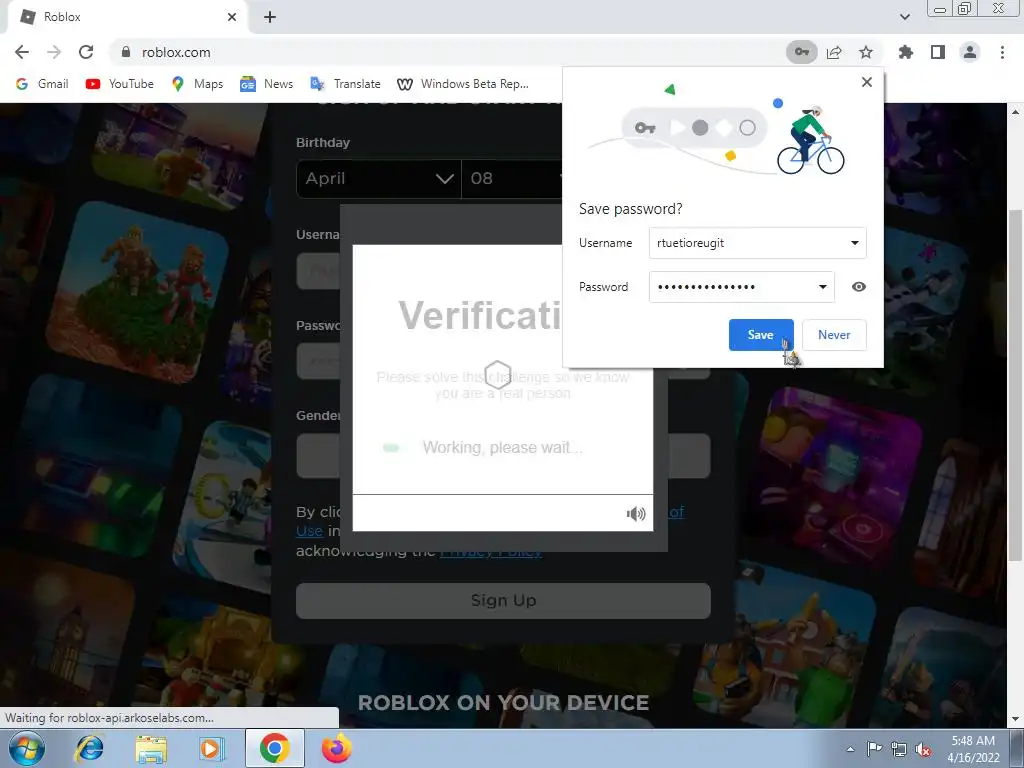Open Windows Media Player from taskbar

(x=212, y=748)
